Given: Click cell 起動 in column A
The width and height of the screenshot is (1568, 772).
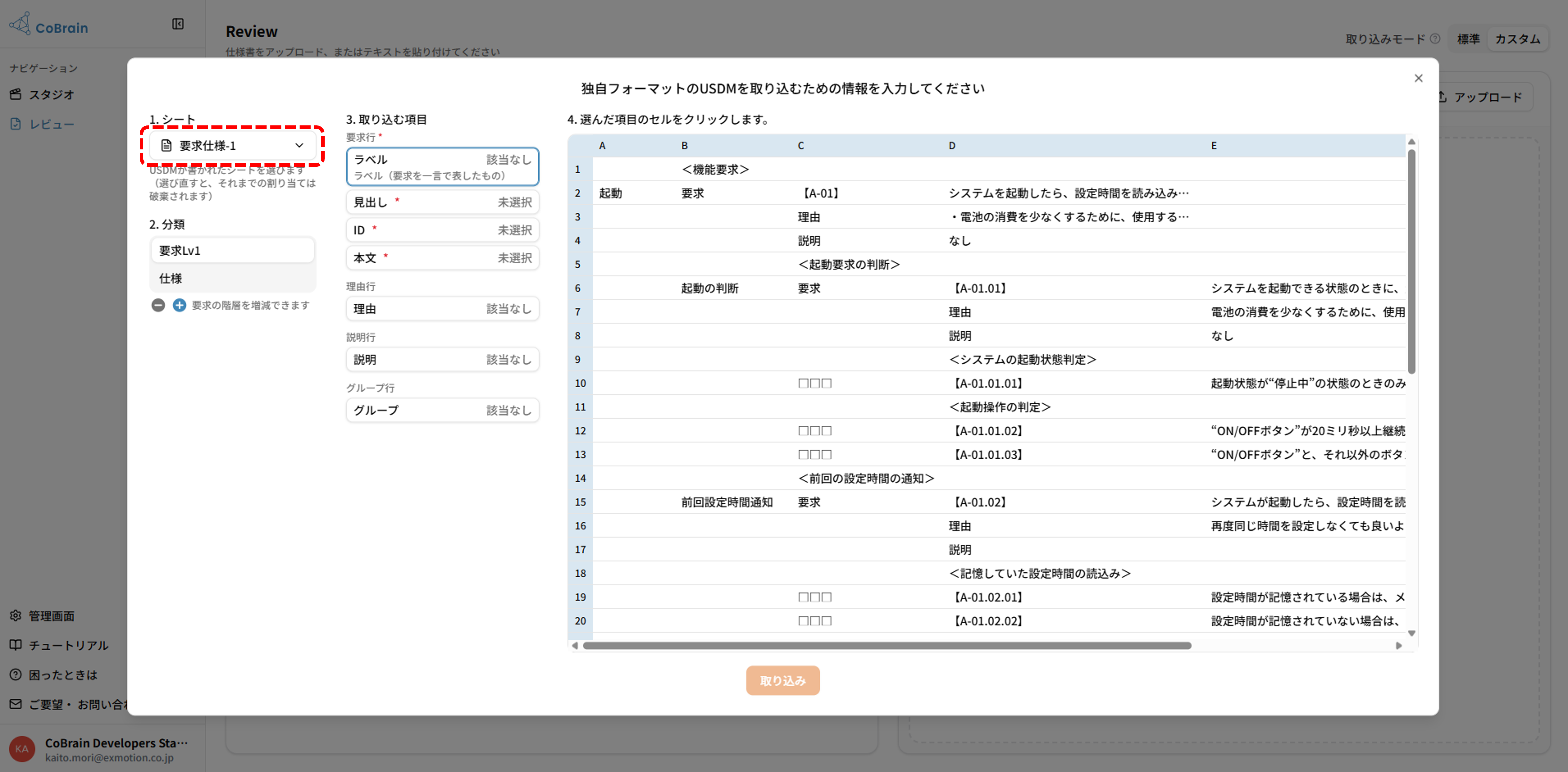Looking at the screenshot, I should click(634, 193).
